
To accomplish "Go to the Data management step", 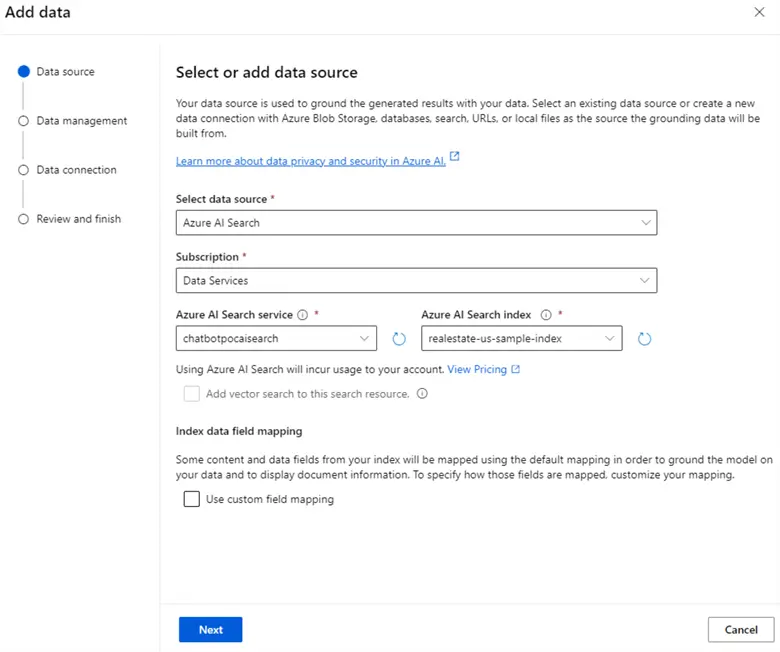I will pyautogui.click(x=81, y=121).
